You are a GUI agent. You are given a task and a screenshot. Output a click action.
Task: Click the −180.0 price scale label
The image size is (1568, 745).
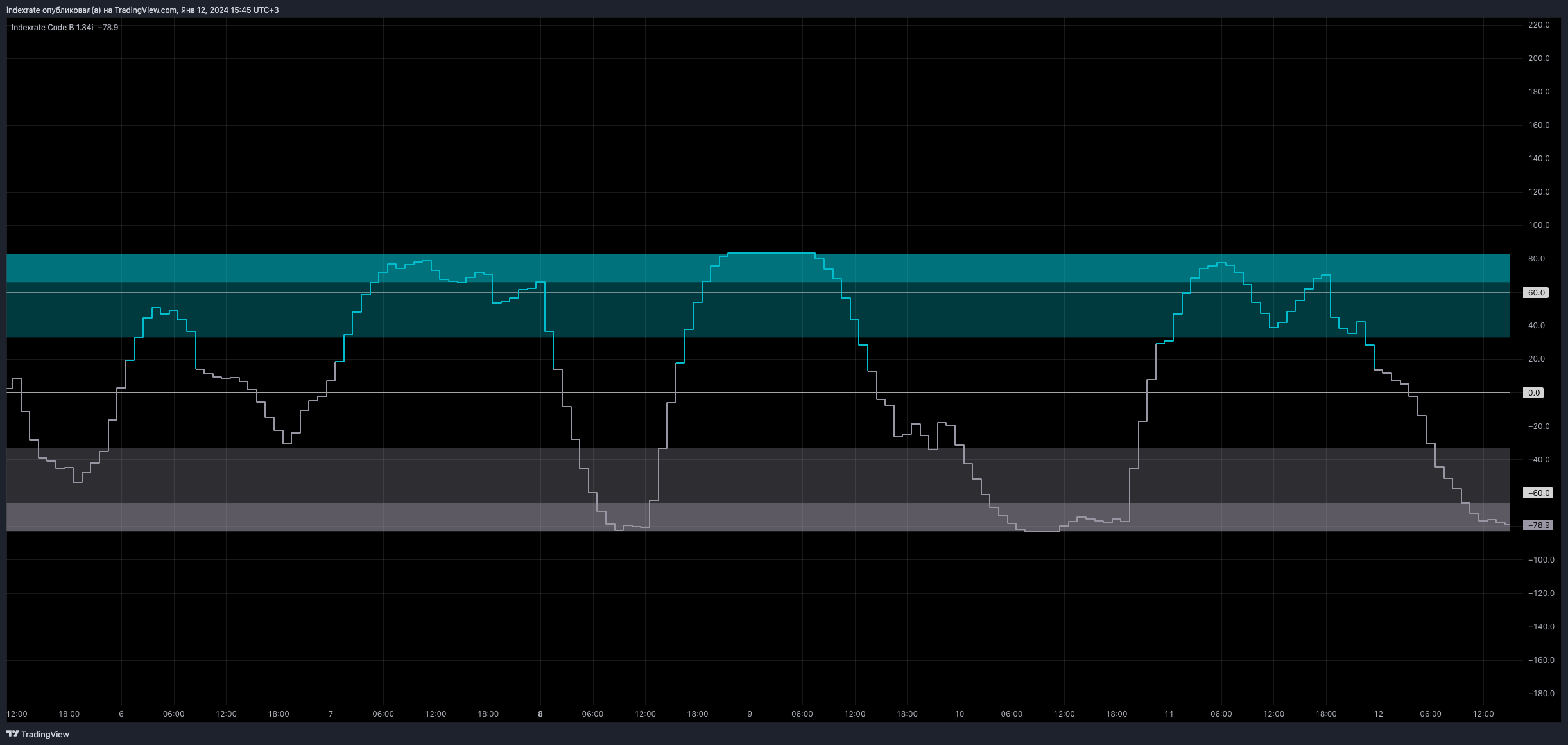coord(1541,694)
